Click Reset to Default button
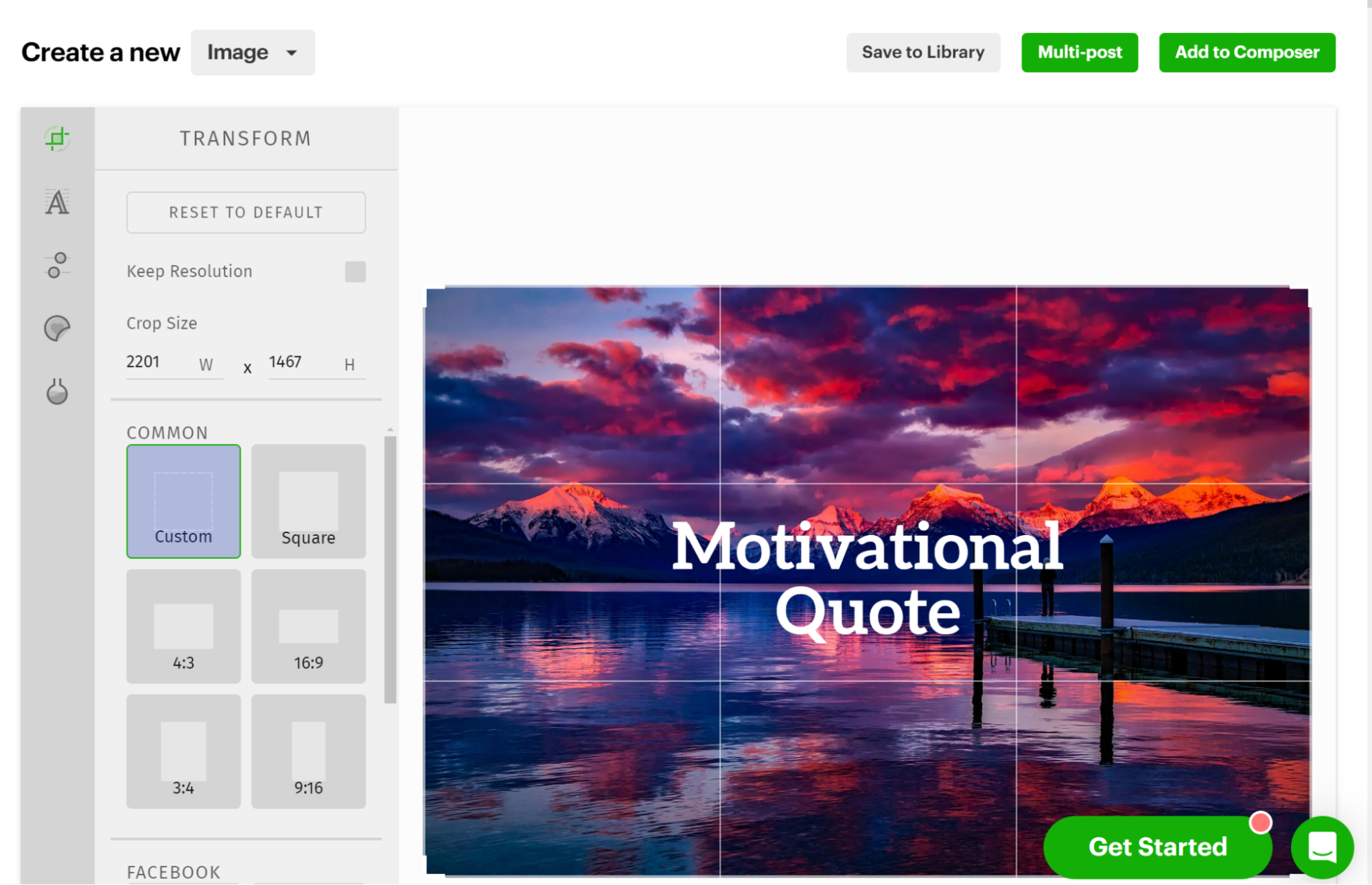 [246, 212]
